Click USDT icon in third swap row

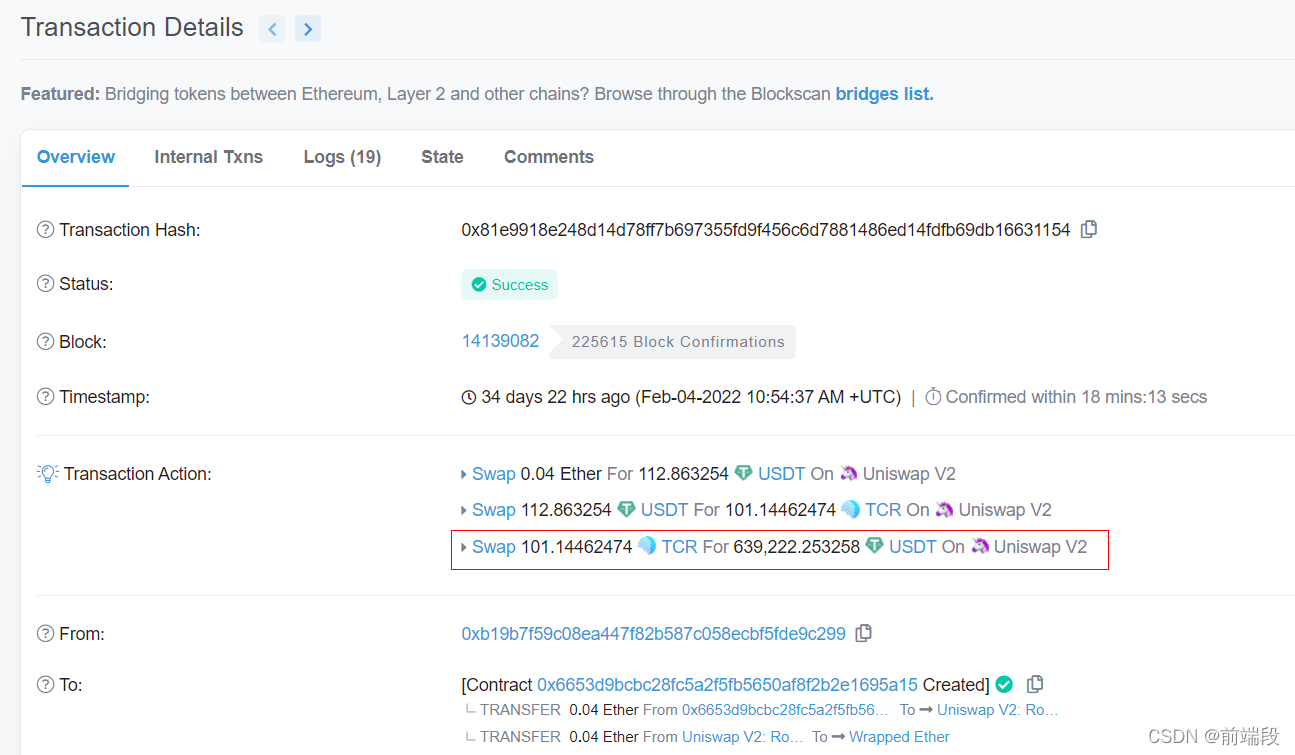pos(874,546)
